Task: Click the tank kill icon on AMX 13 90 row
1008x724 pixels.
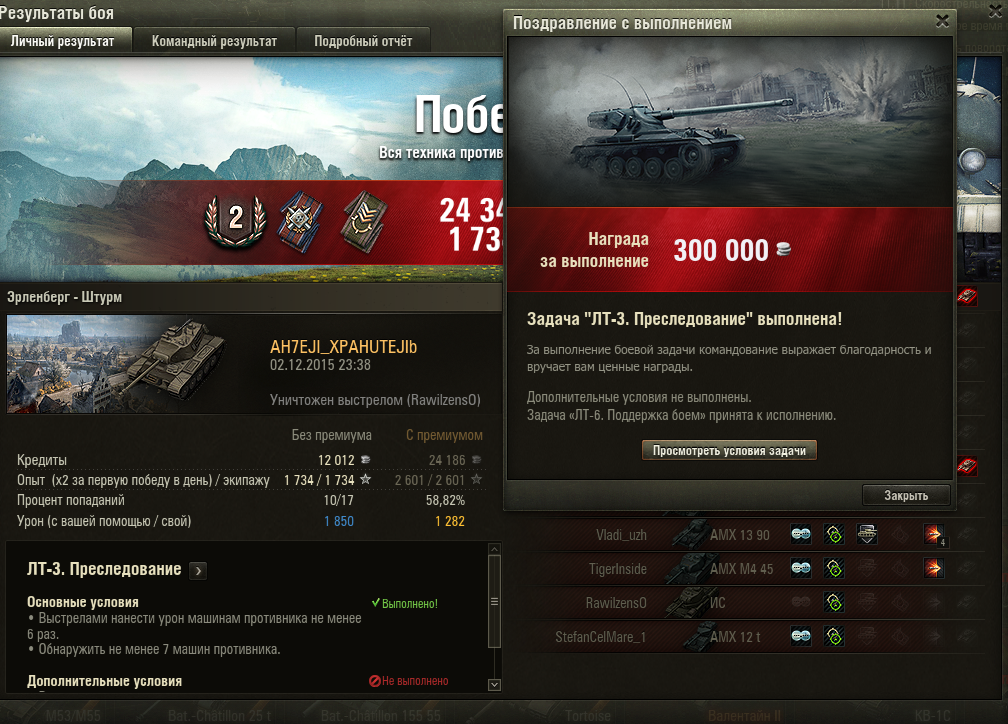Action: pyautogui.click(x=867, y=534)
